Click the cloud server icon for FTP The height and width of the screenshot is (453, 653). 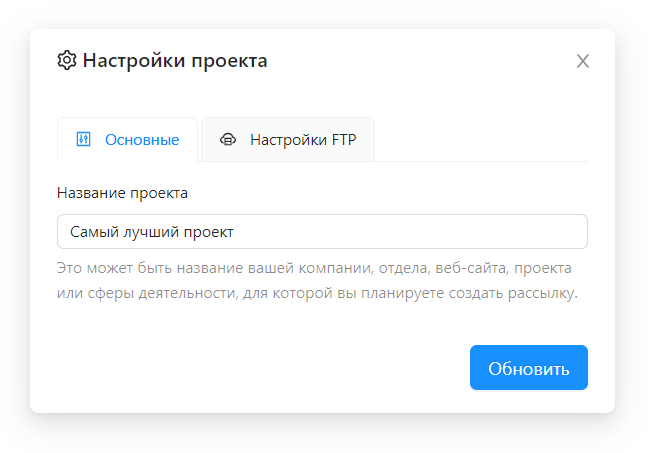tap(228, 139)
